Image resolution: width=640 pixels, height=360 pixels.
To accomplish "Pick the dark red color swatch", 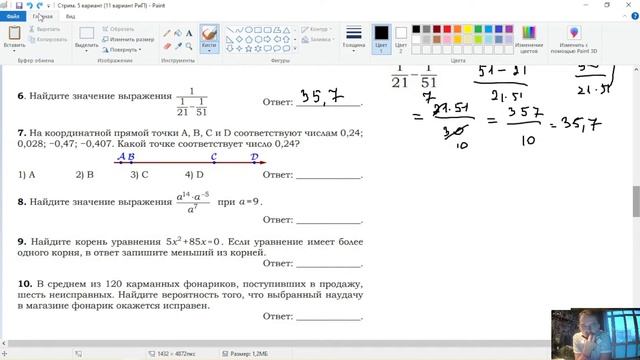I will click(437, 29).
